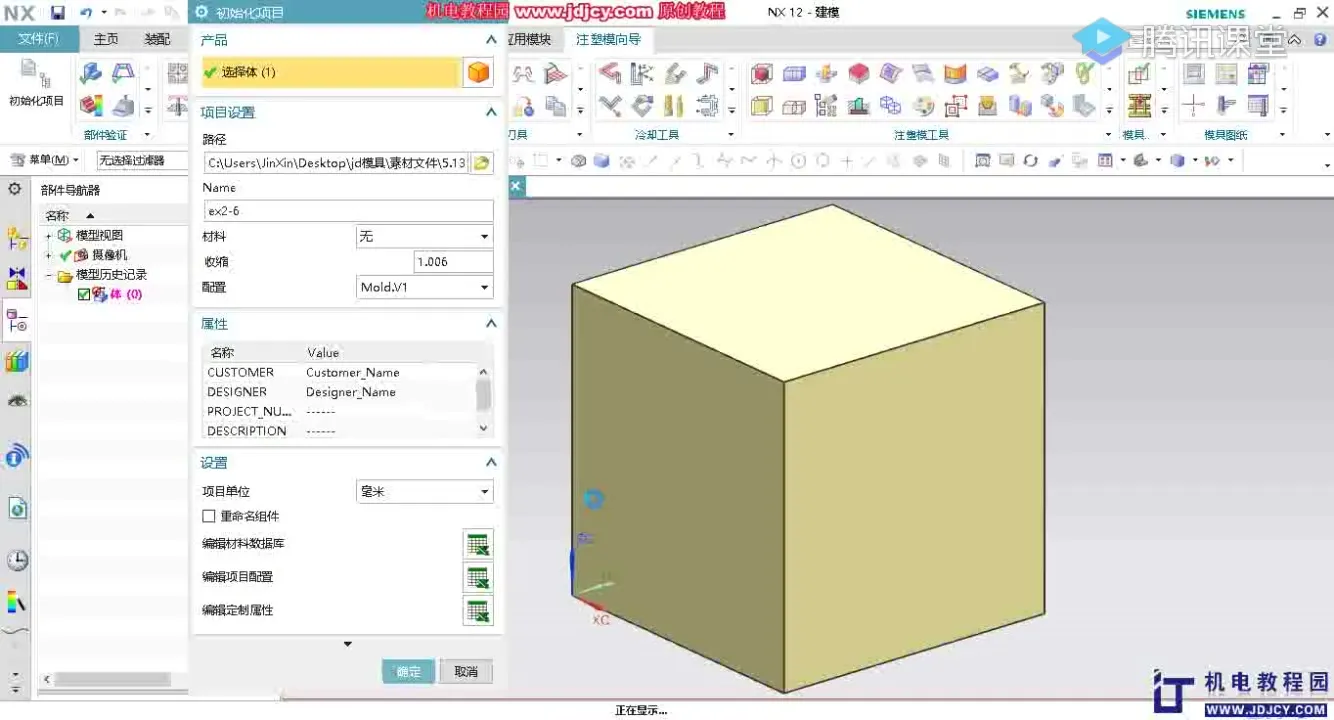Viewport: 1334px width, 720px height.
Task: Open the settings gear in resource bar
Action: coord(15,188)
